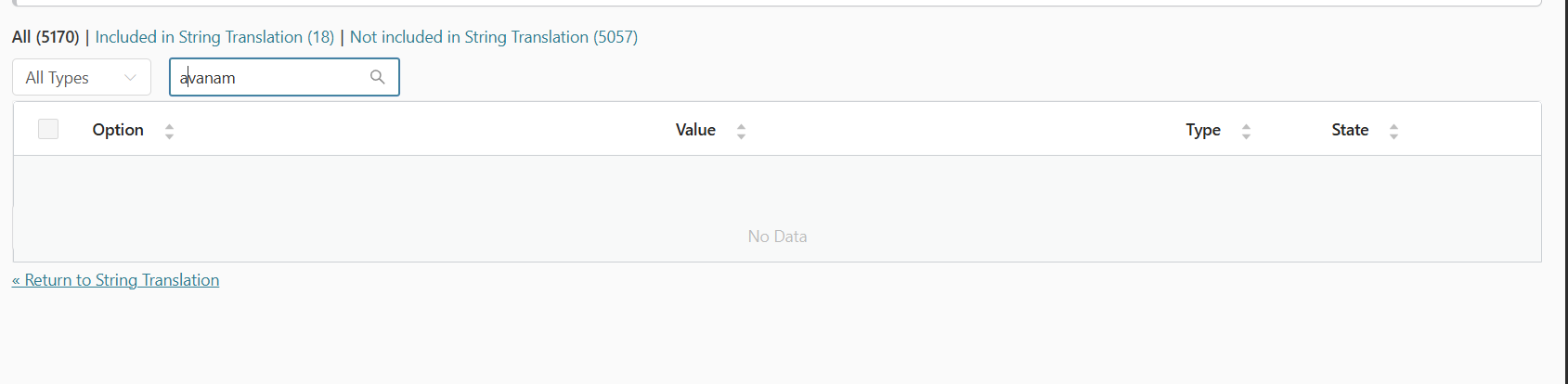1568x384 pixels.
Task: Sort Option column ascending with the up caret
Action: [169, 126]
